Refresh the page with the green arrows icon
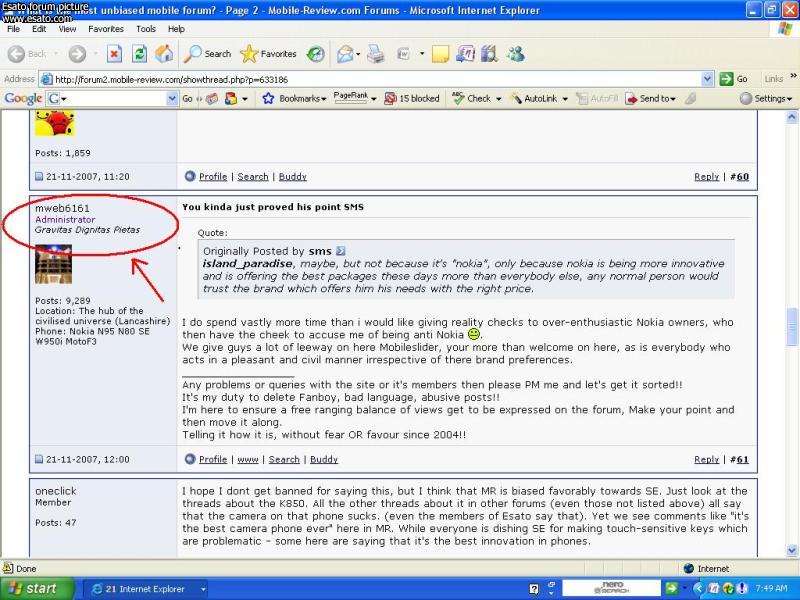The height and width of the screenshot is (600, 800). 139,54
